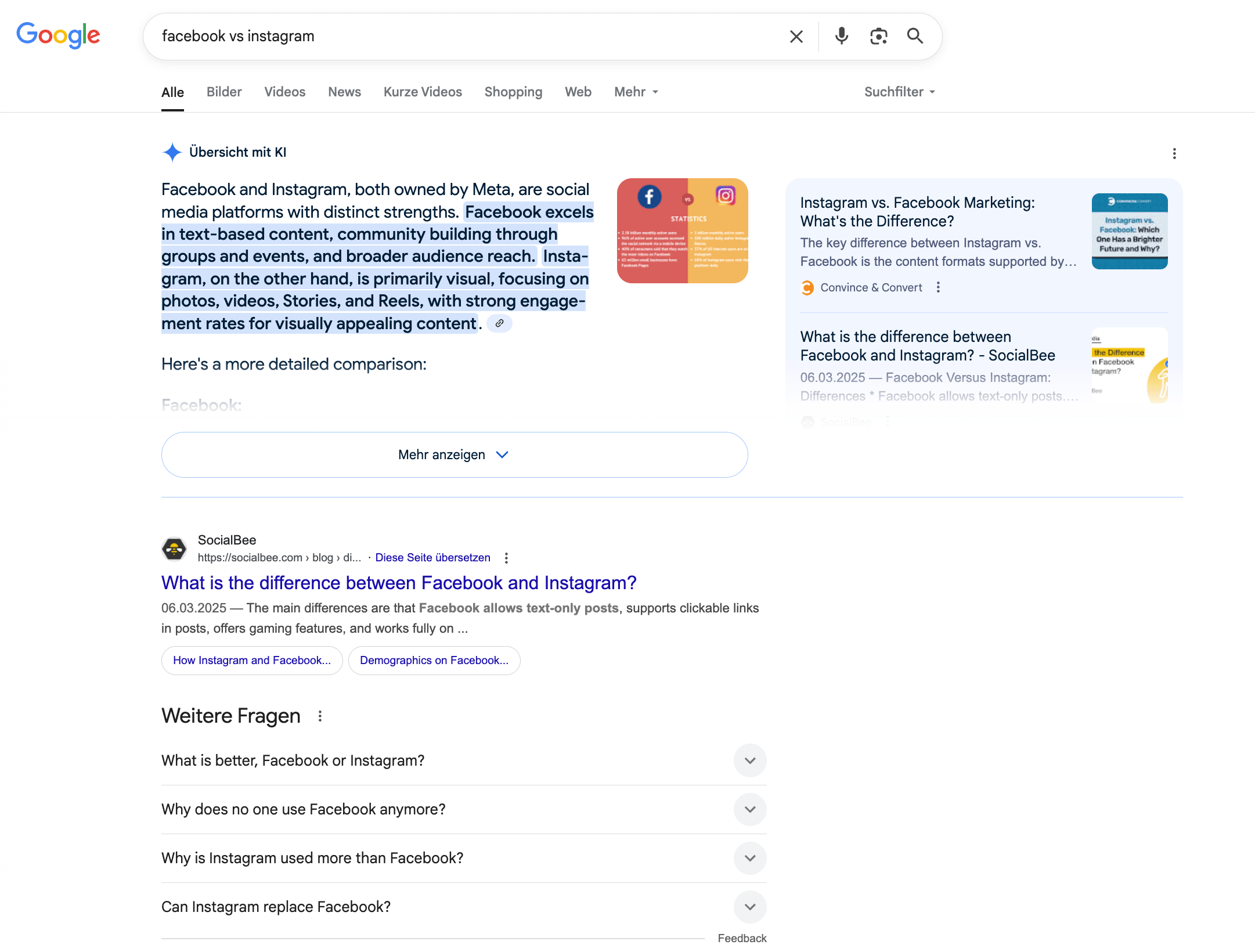
Task: Clear the search box with the X icon
Action: tap(796, 37)
